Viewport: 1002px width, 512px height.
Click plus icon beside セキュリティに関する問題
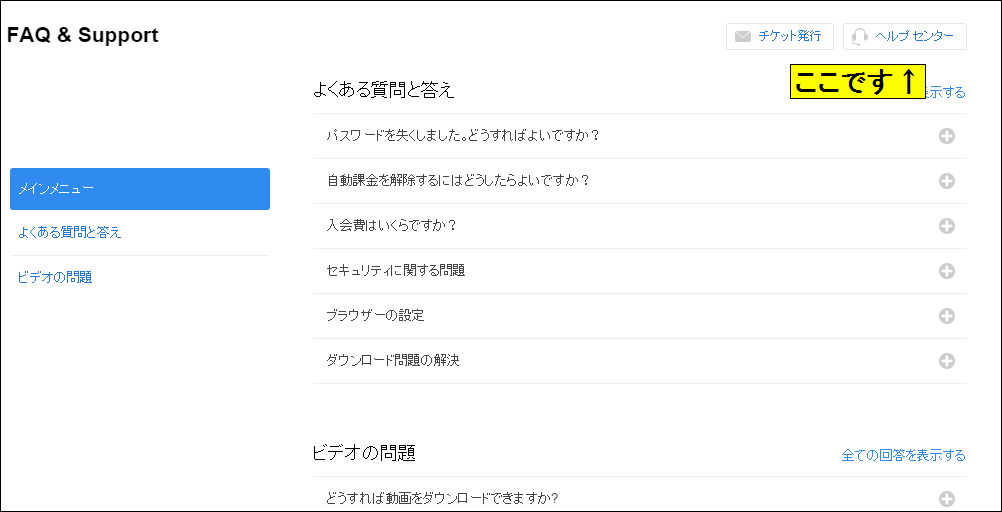point(946,271)
